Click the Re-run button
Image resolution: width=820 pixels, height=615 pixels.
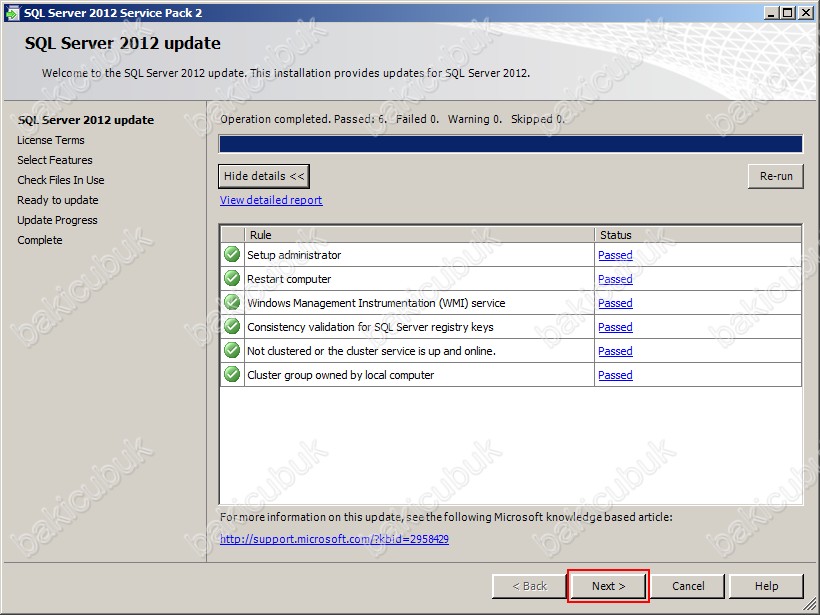776,176
